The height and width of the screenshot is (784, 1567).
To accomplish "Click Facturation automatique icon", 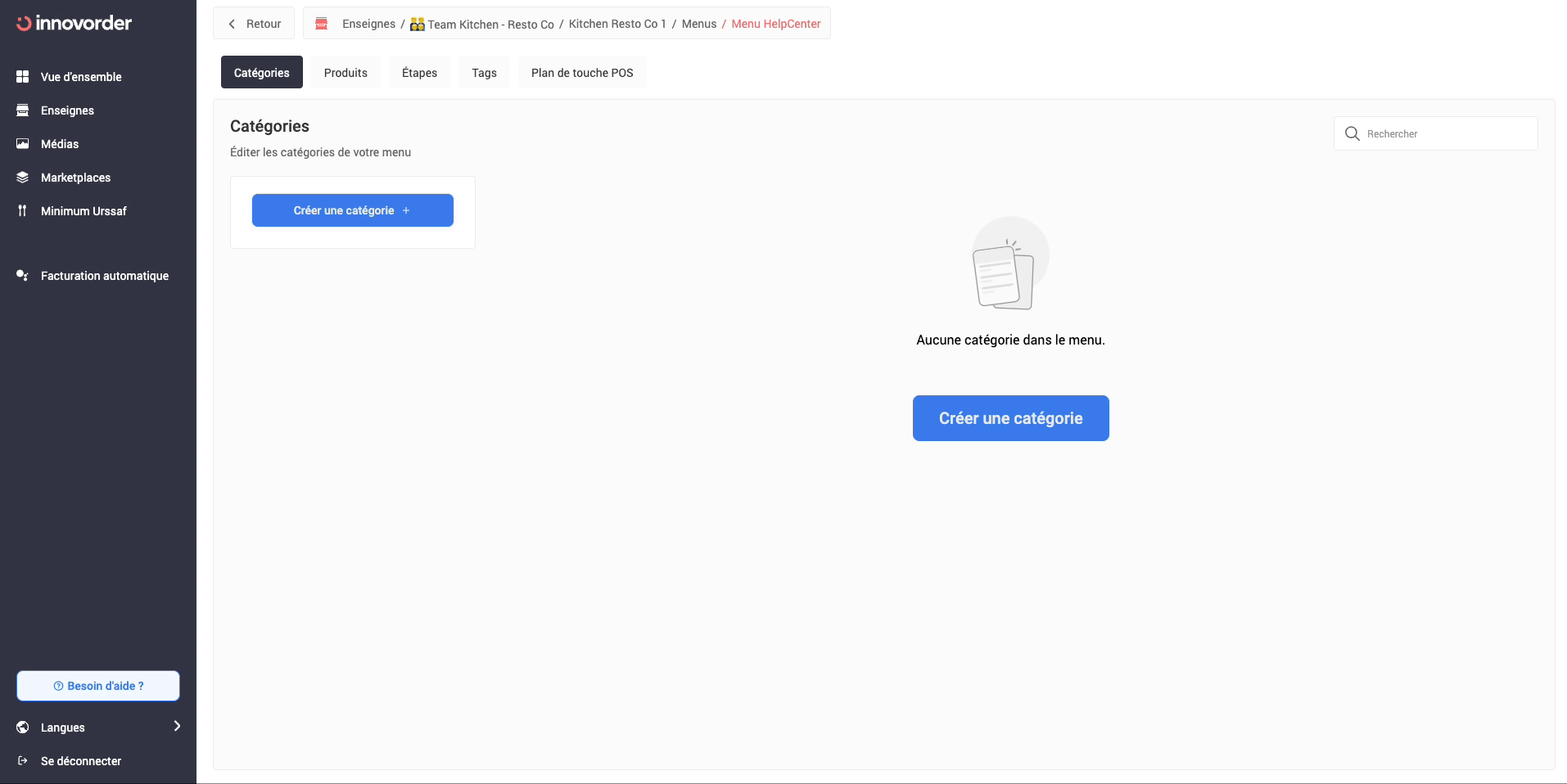I will tap(23, 276).
